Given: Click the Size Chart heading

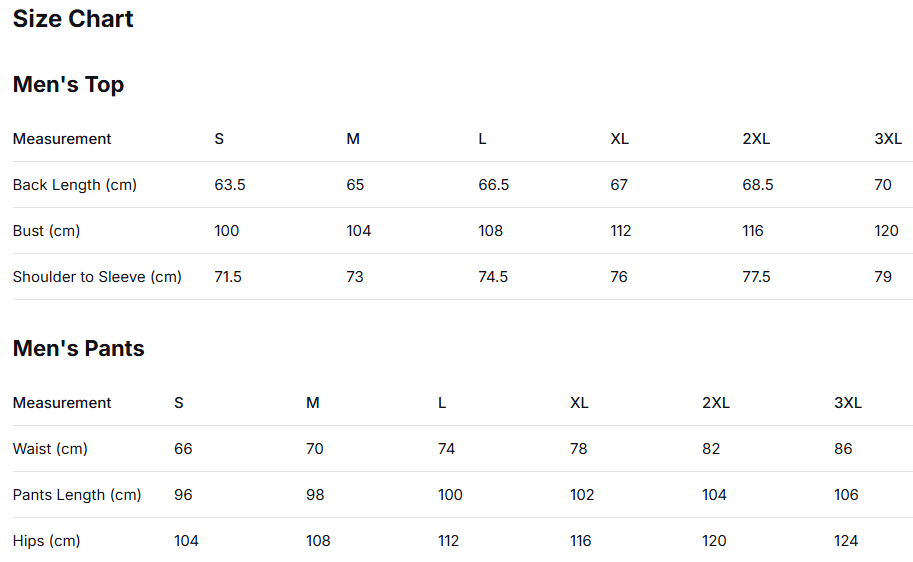Looking at the screenshot, I should click(x=73, y=19).
